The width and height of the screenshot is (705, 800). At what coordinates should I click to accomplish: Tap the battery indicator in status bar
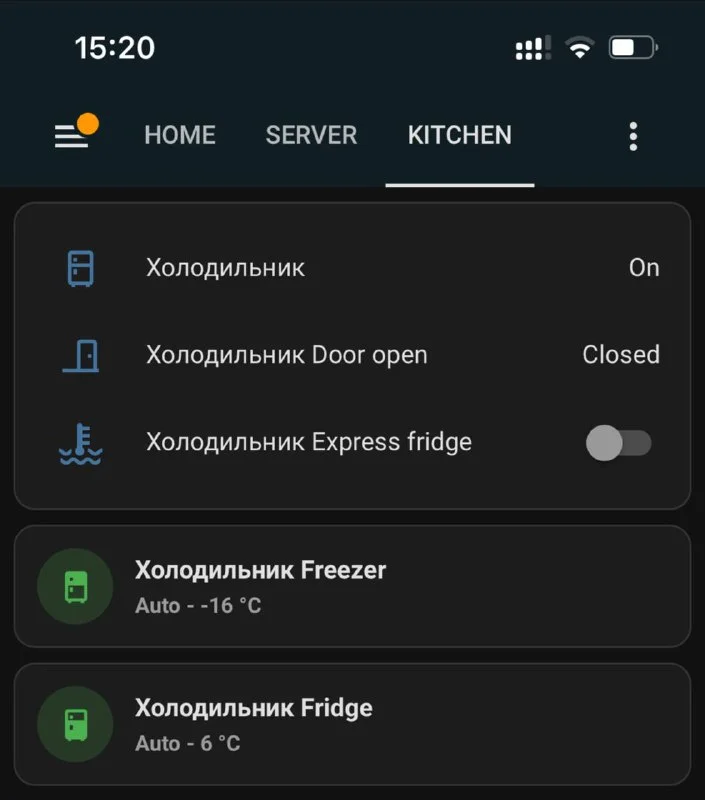(x=633, y=48)
